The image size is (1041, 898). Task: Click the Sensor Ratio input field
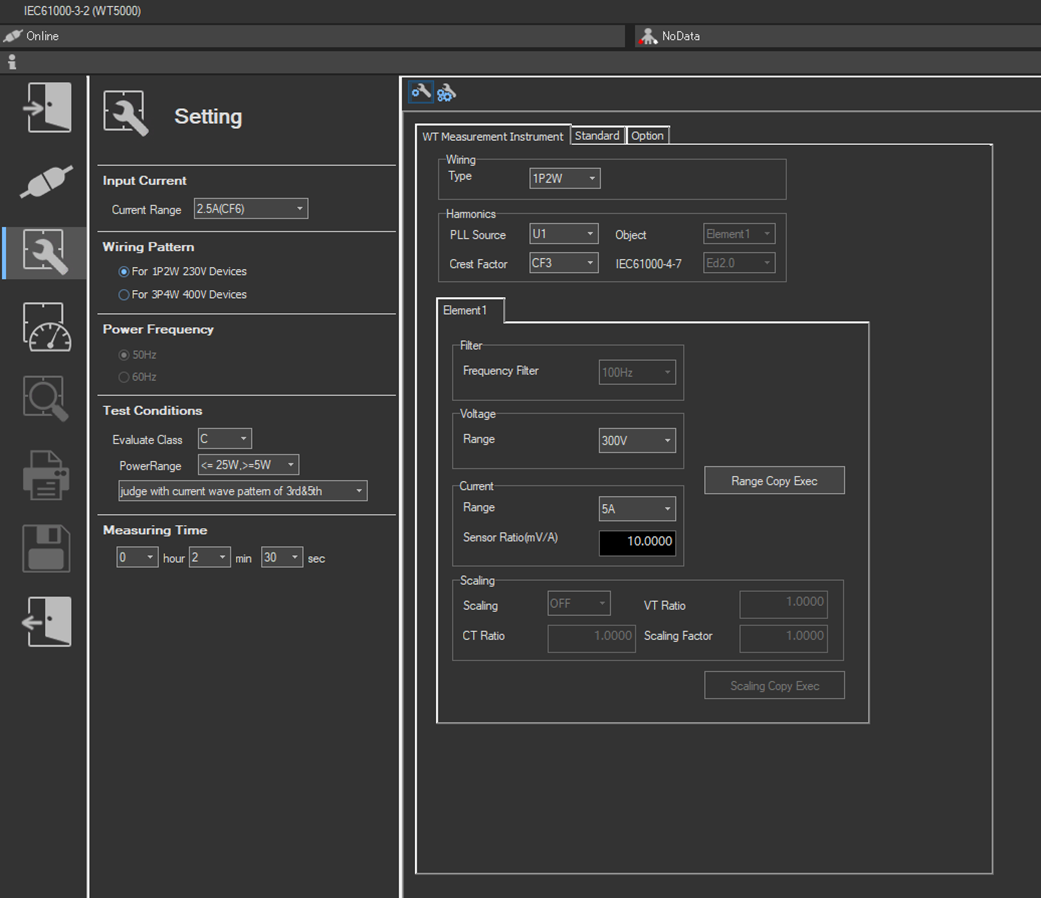pos(637,543)
